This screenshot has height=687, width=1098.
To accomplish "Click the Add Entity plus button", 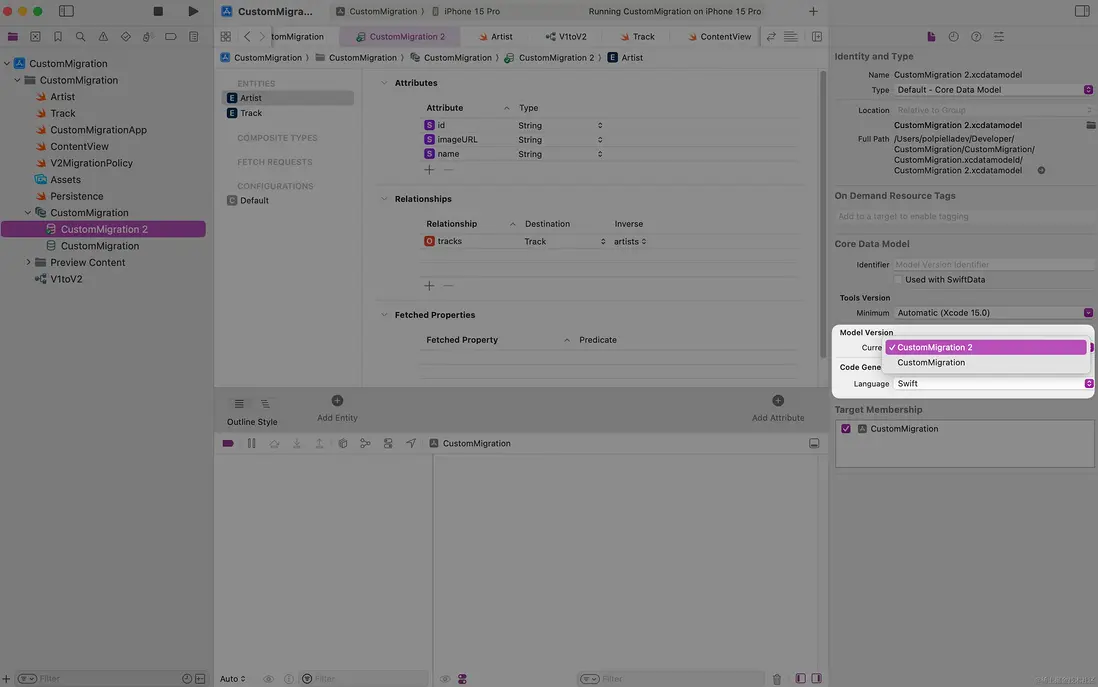I will [x=337, y=401].
